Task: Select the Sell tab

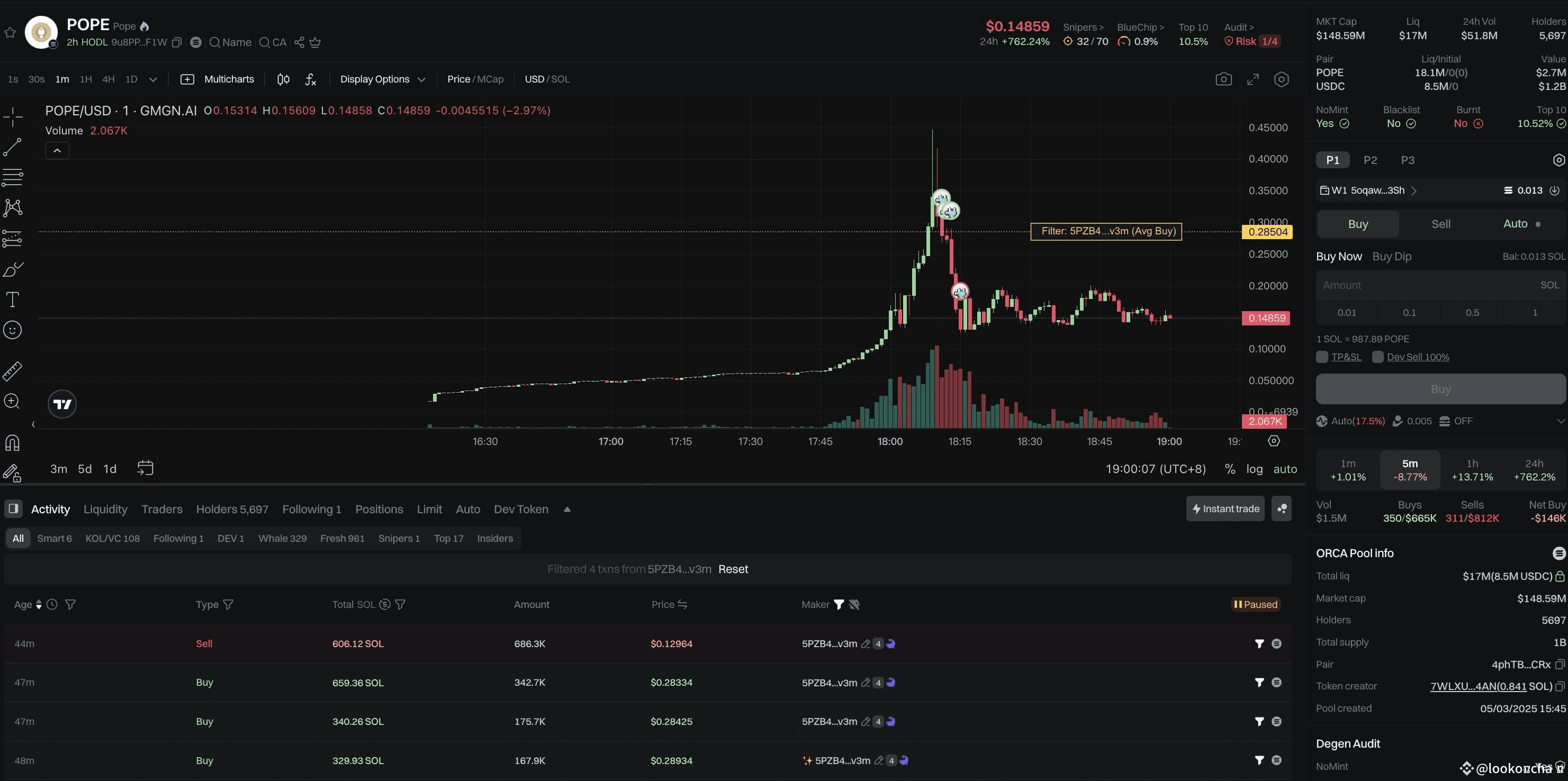Action: point(1440,224)
